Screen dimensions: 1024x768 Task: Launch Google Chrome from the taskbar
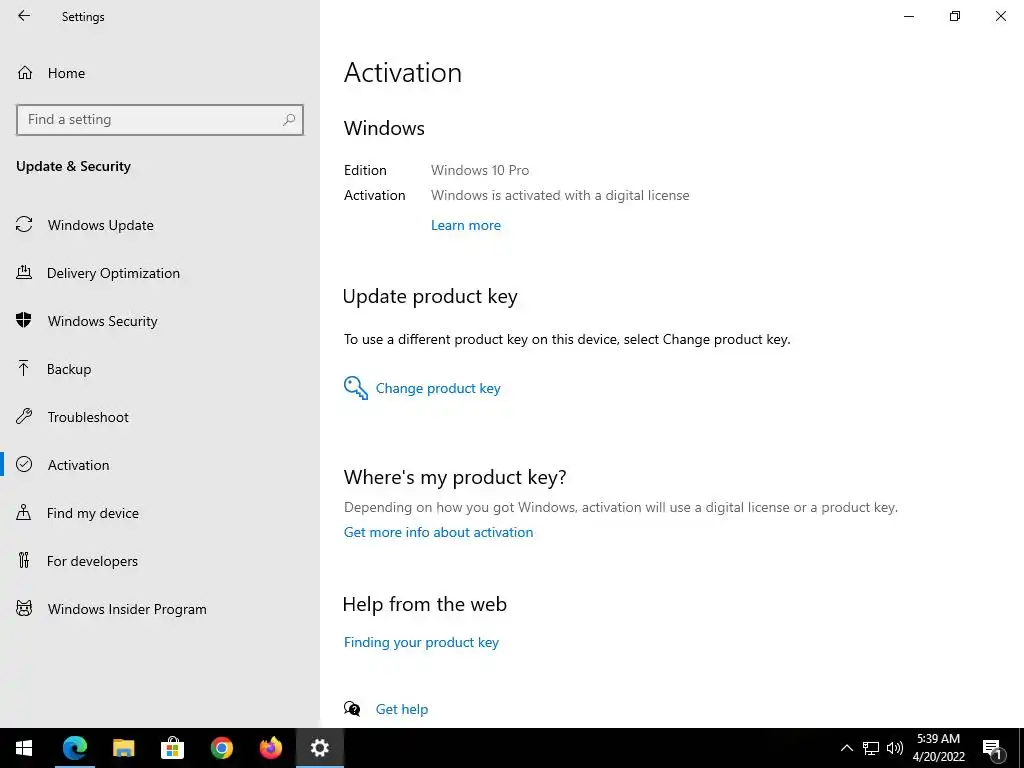tap(221, 748)
